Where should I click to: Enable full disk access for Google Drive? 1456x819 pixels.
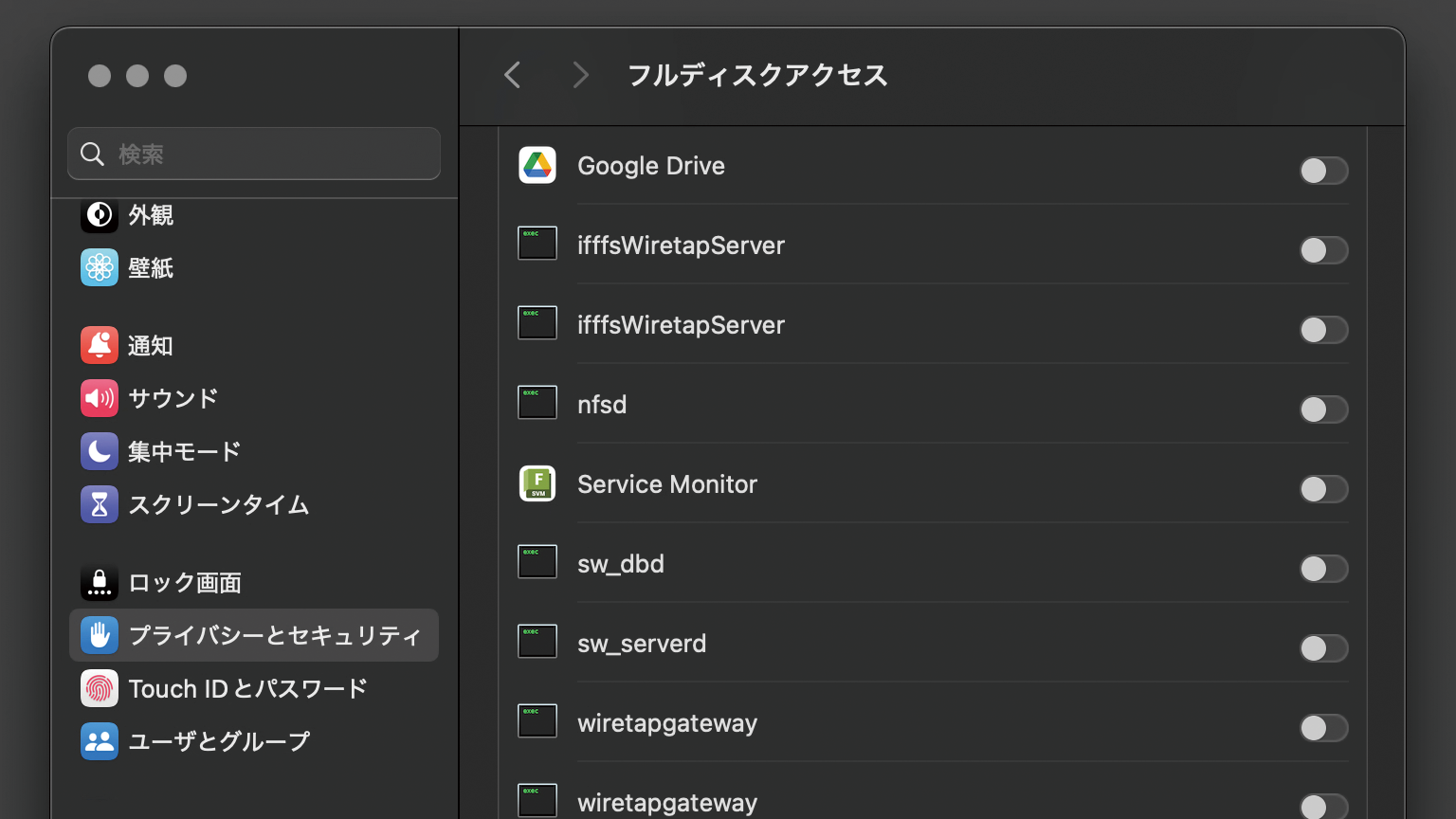pos(1323,171)
